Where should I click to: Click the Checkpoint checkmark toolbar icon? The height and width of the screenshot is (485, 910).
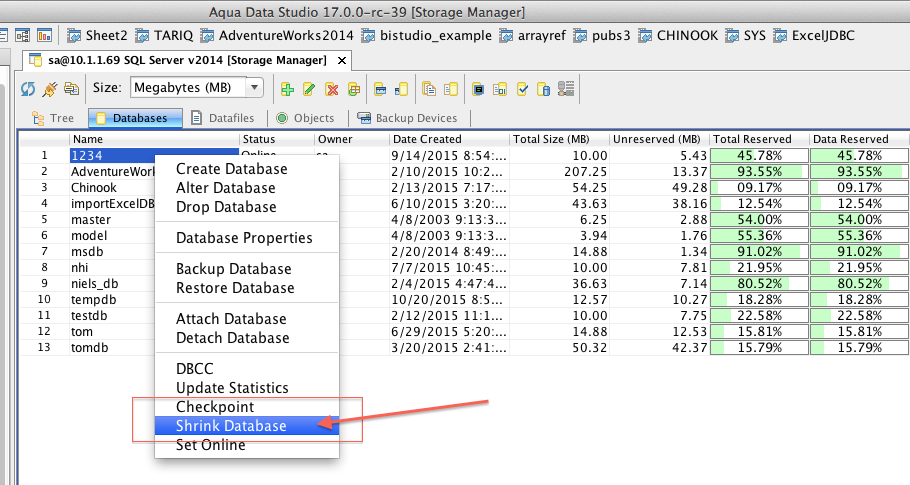(522, 89)
